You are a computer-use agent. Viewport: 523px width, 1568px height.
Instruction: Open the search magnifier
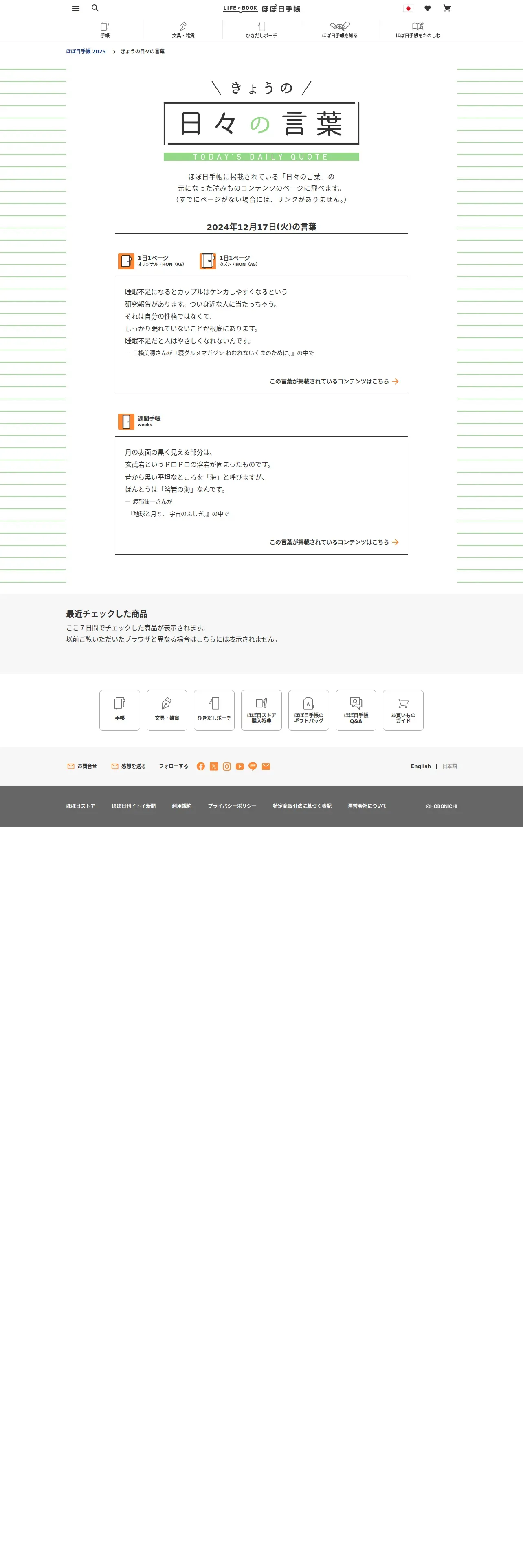[x=95, y=9]
